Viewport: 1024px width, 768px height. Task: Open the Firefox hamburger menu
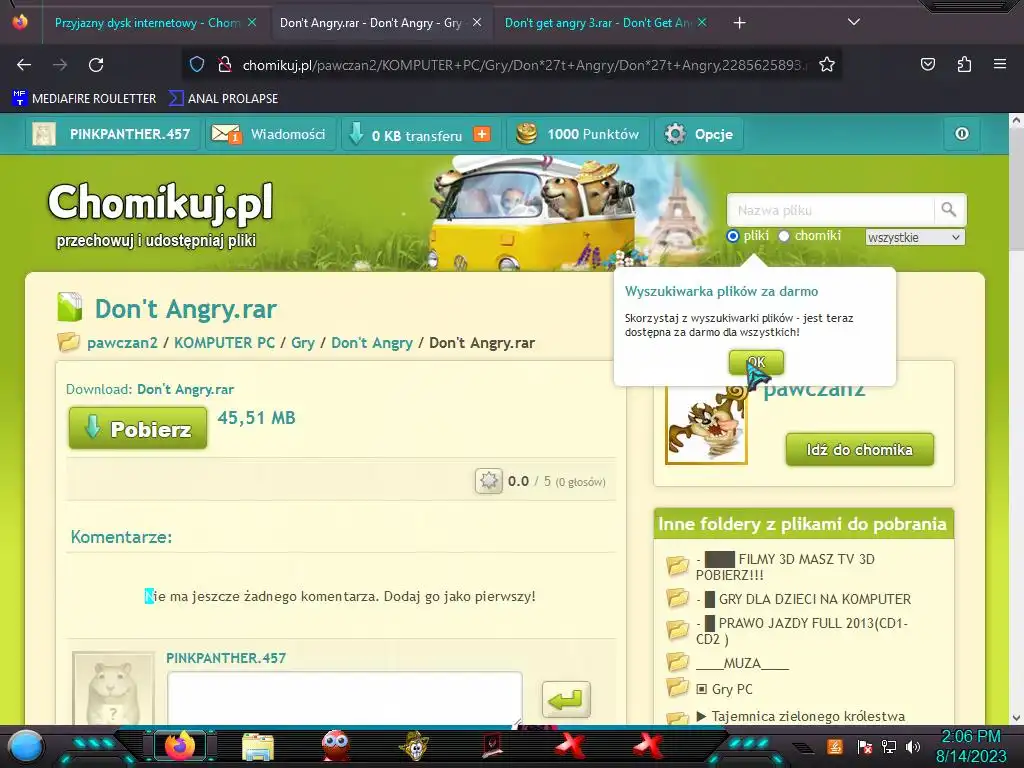pos(999,64)
